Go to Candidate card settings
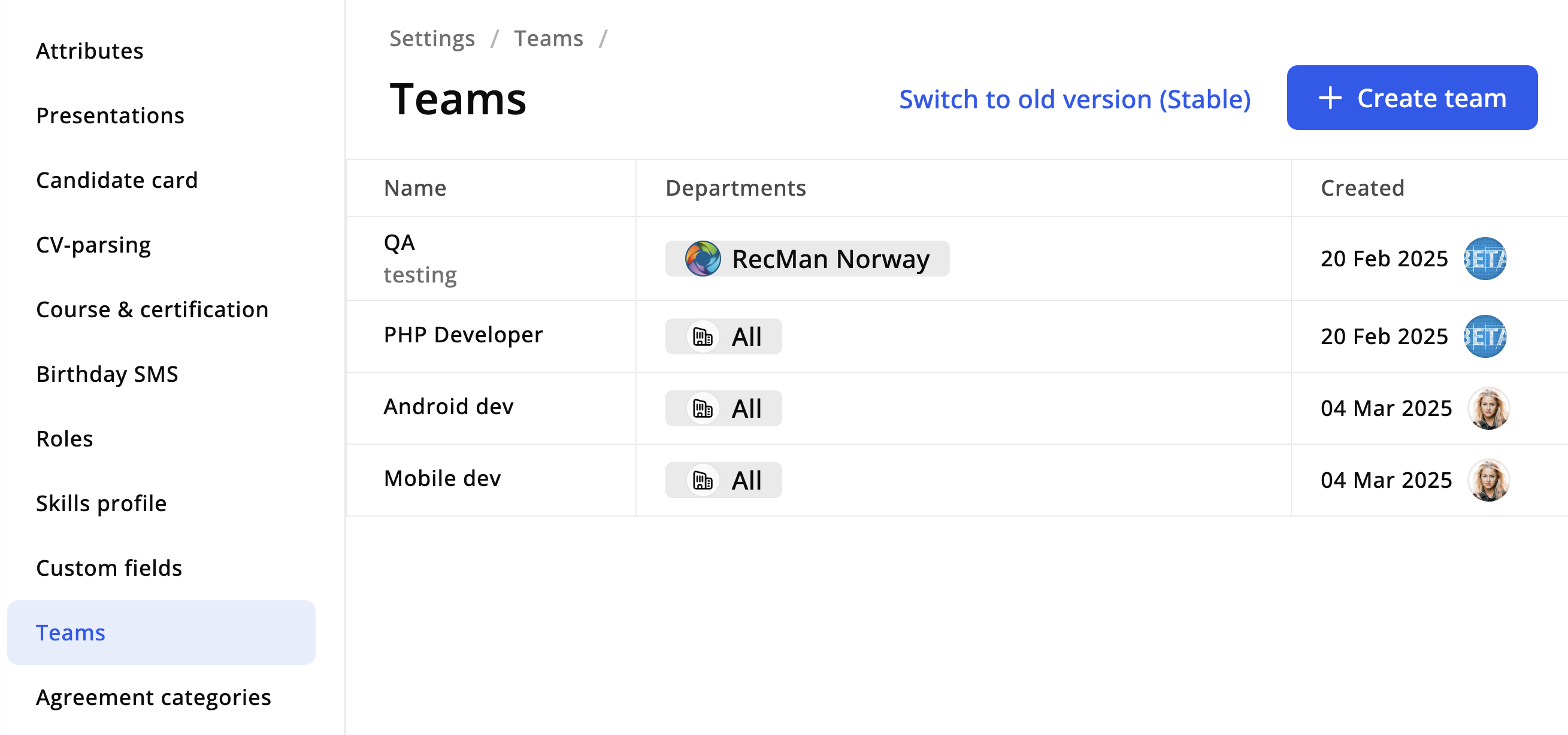The image size is (1568, 735). point(117,180)
